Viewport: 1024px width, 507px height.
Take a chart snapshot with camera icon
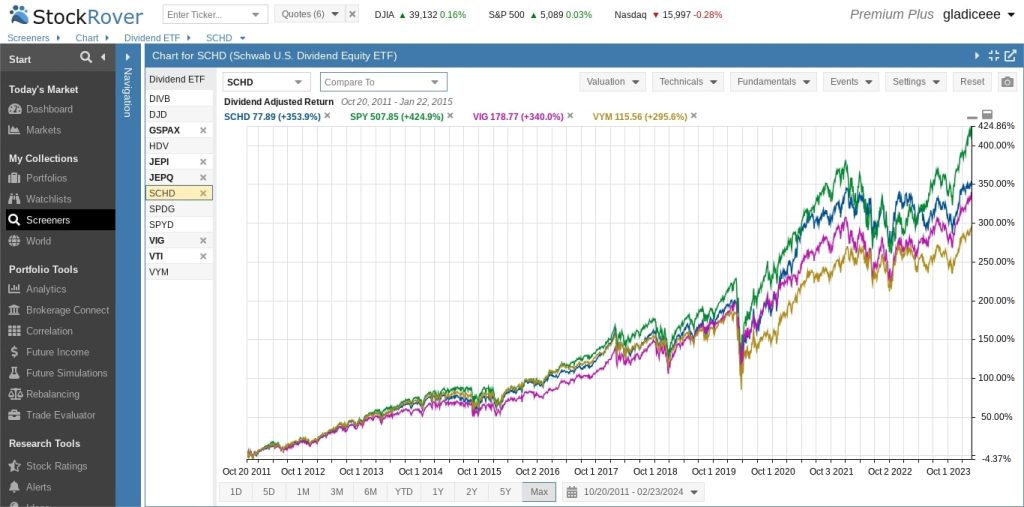pyautogui.click(x=1007, y=82)
